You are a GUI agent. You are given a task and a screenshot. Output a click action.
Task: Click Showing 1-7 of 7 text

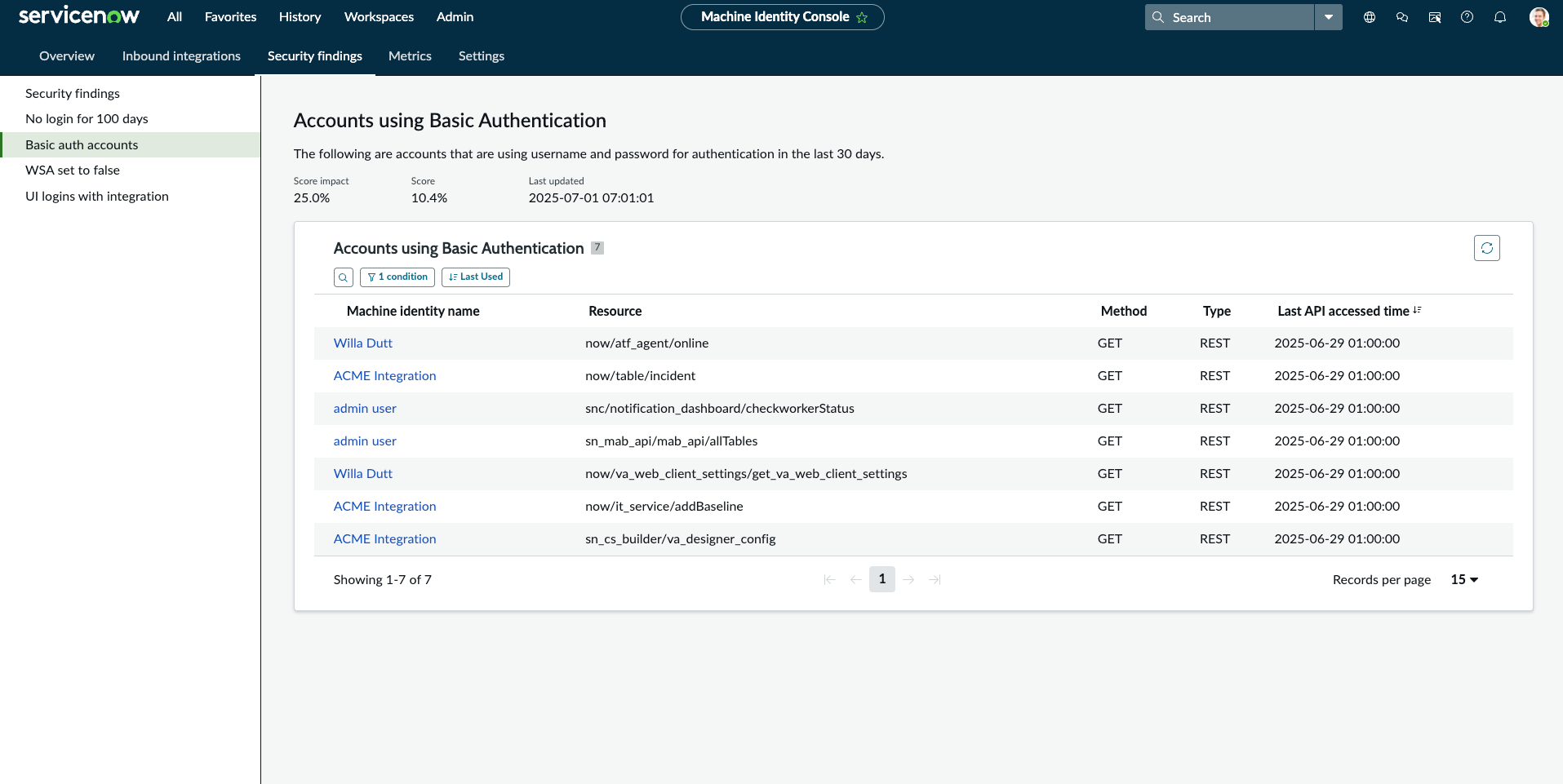tap(383, 579)
